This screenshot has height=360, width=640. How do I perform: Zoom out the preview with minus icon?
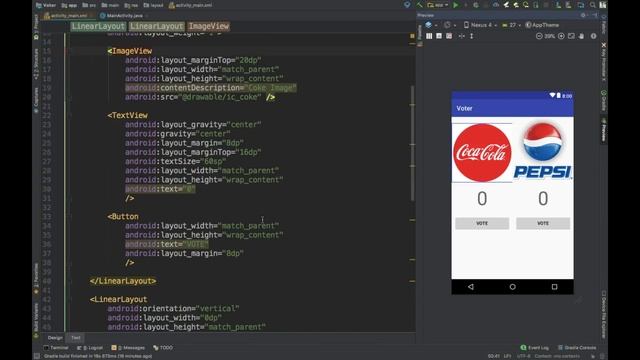[539, 36]
